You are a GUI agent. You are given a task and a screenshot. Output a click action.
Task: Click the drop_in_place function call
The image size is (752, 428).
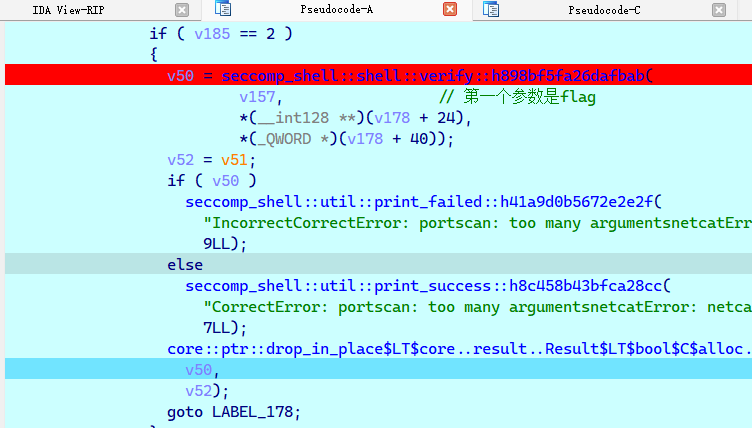point(459,349)
